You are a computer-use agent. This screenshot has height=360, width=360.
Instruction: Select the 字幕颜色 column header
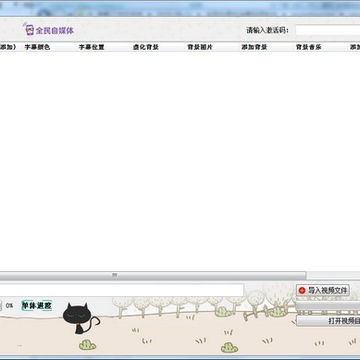(x=37, y=47)
